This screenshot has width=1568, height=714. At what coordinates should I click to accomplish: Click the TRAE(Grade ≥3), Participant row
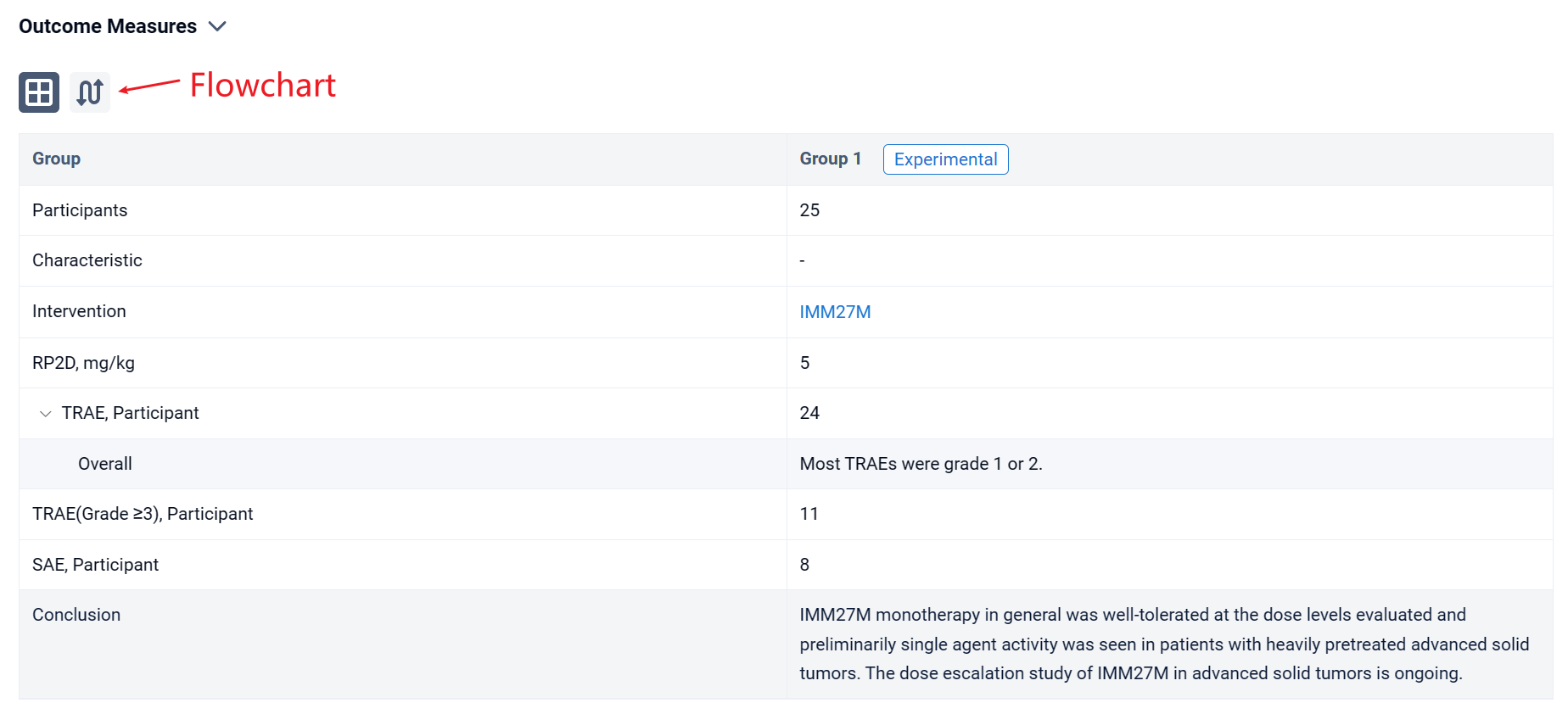click(x=143, y=514)
